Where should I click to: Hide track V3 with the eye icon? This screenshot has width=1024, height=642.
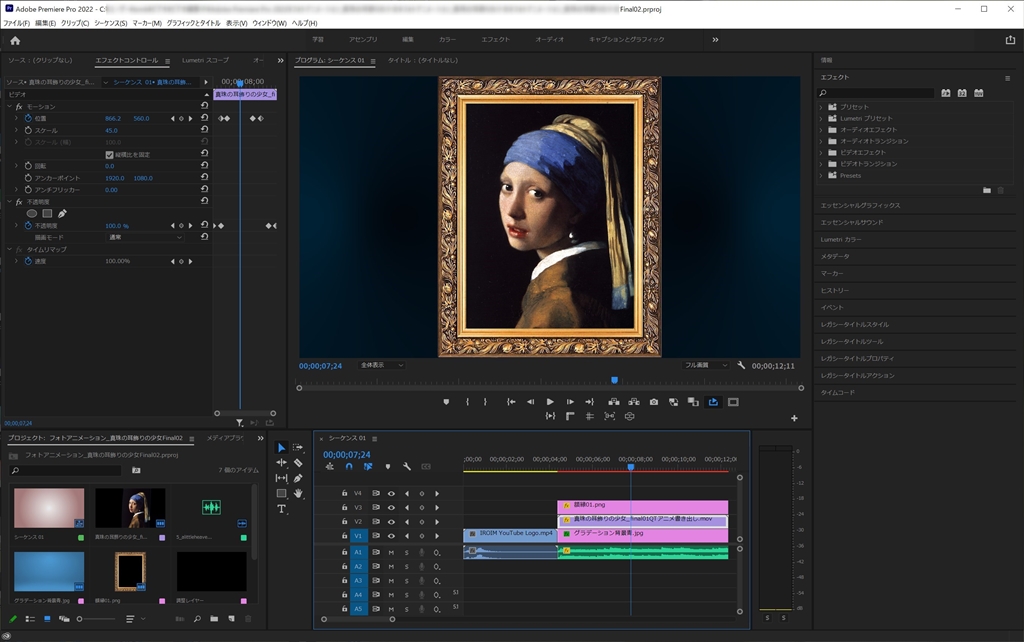[391, 507]
